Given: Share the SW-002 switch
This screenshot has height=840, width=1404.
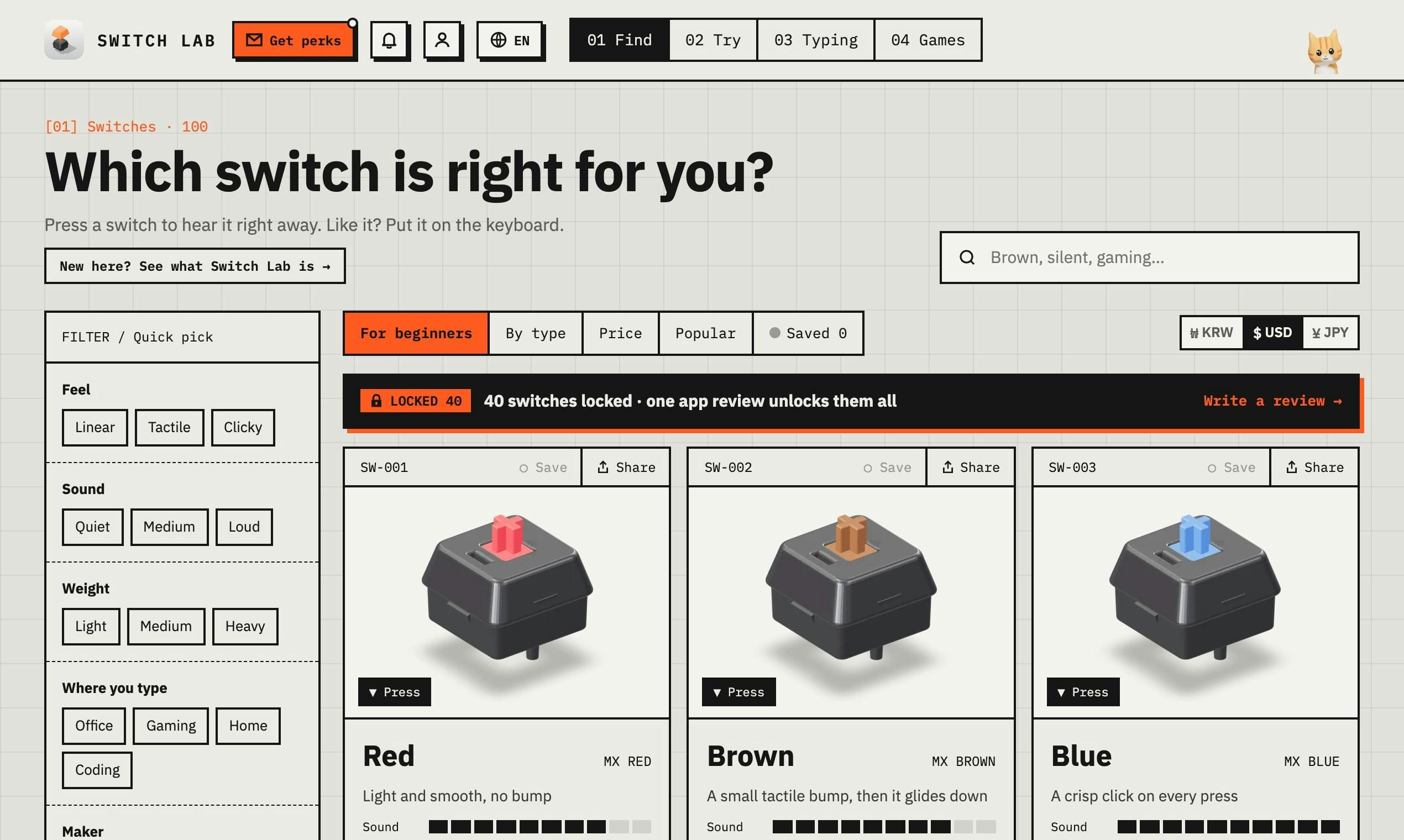Looking at the screenshot, I should click(970, 467).
